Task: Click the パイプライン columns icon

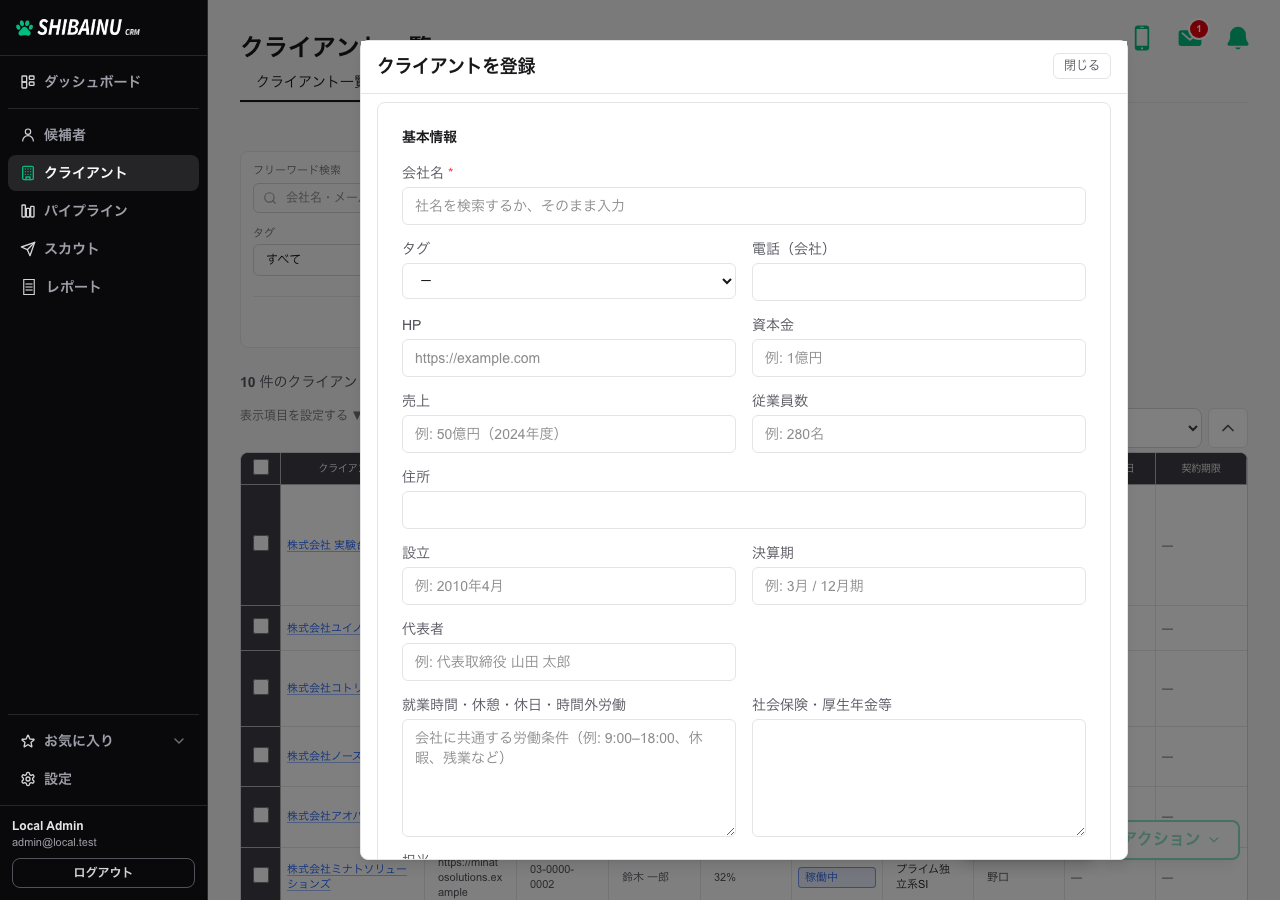Action: 28,211
